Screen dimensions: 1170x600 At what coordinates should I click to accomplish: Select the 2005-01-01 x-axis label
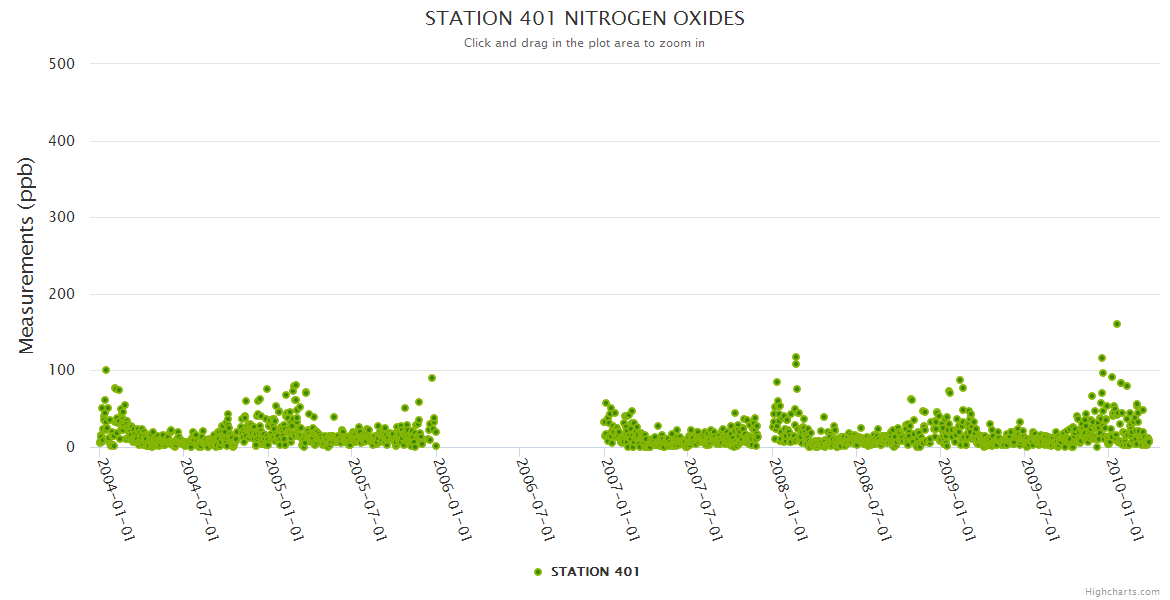(284, 498)
